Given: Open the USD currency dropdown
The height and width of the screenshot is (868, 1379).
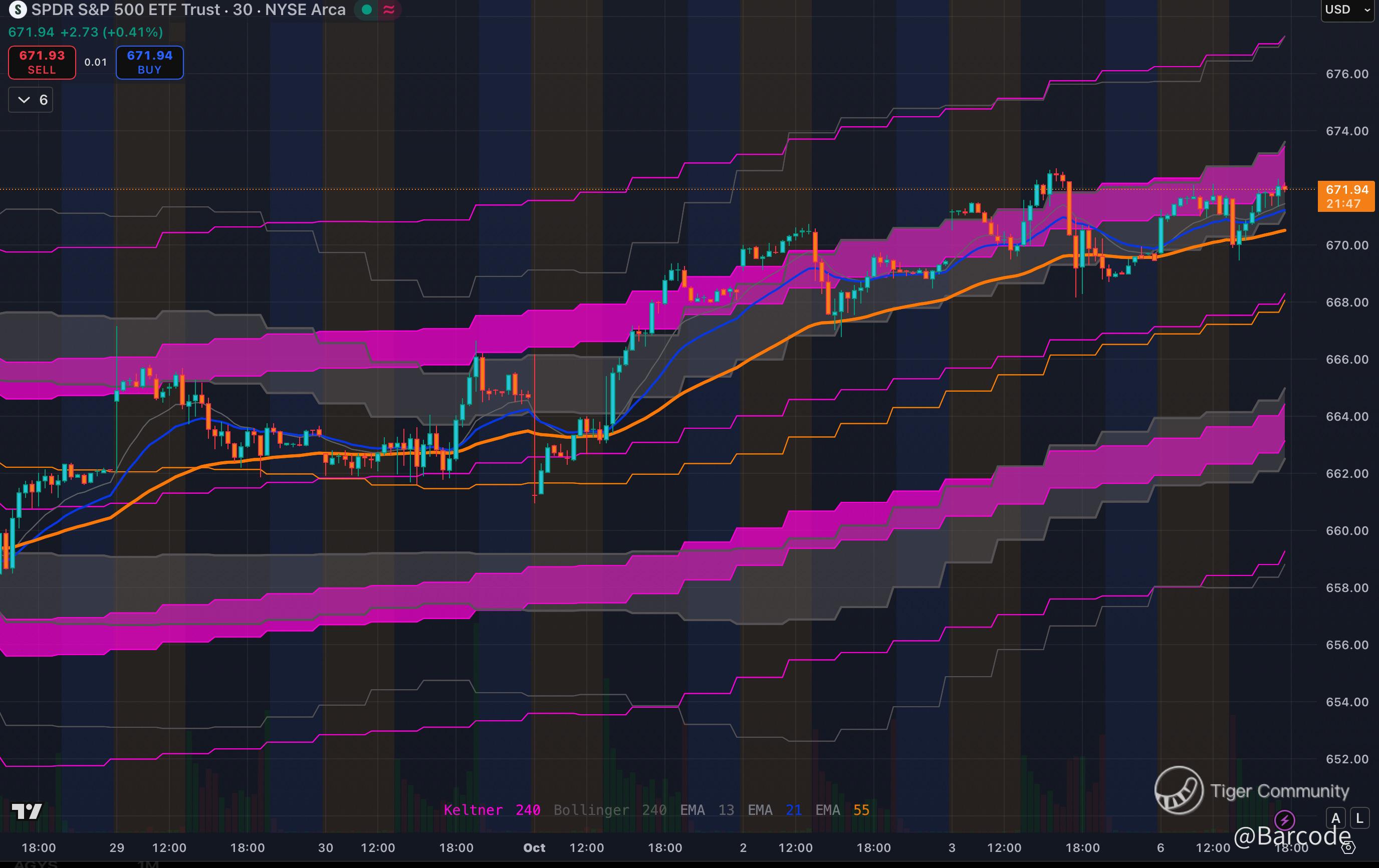Looking at the screenshot, I should (1346, 10).
